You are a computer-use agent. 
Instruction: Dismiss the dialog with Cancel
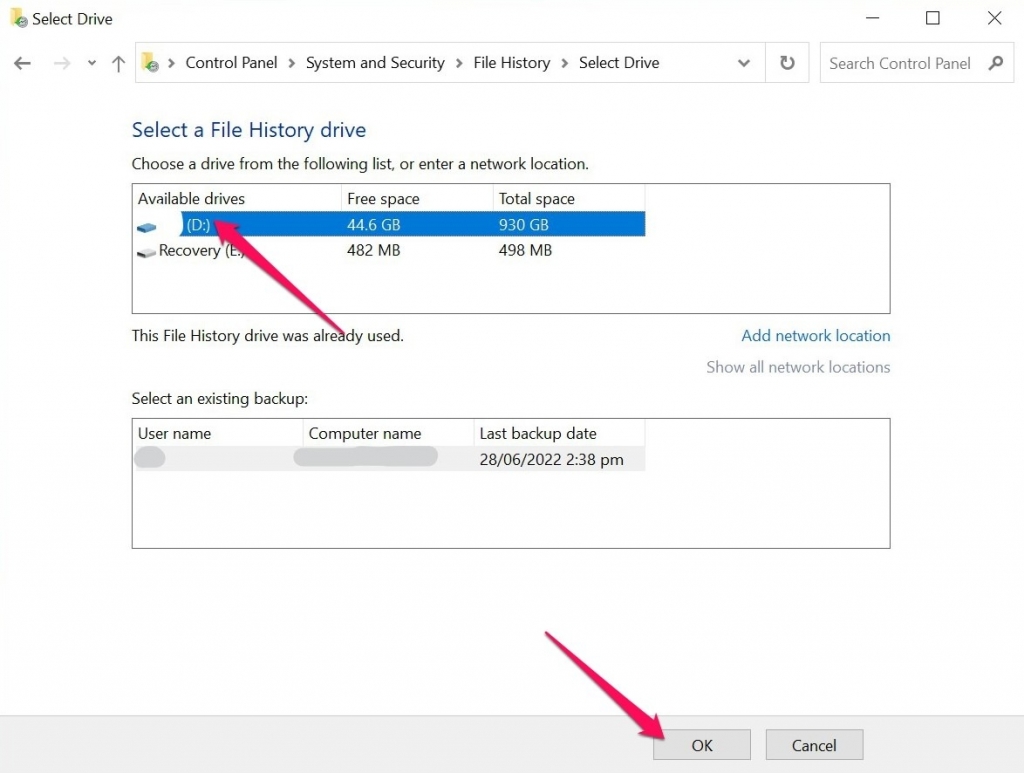[x=814, y=744]
